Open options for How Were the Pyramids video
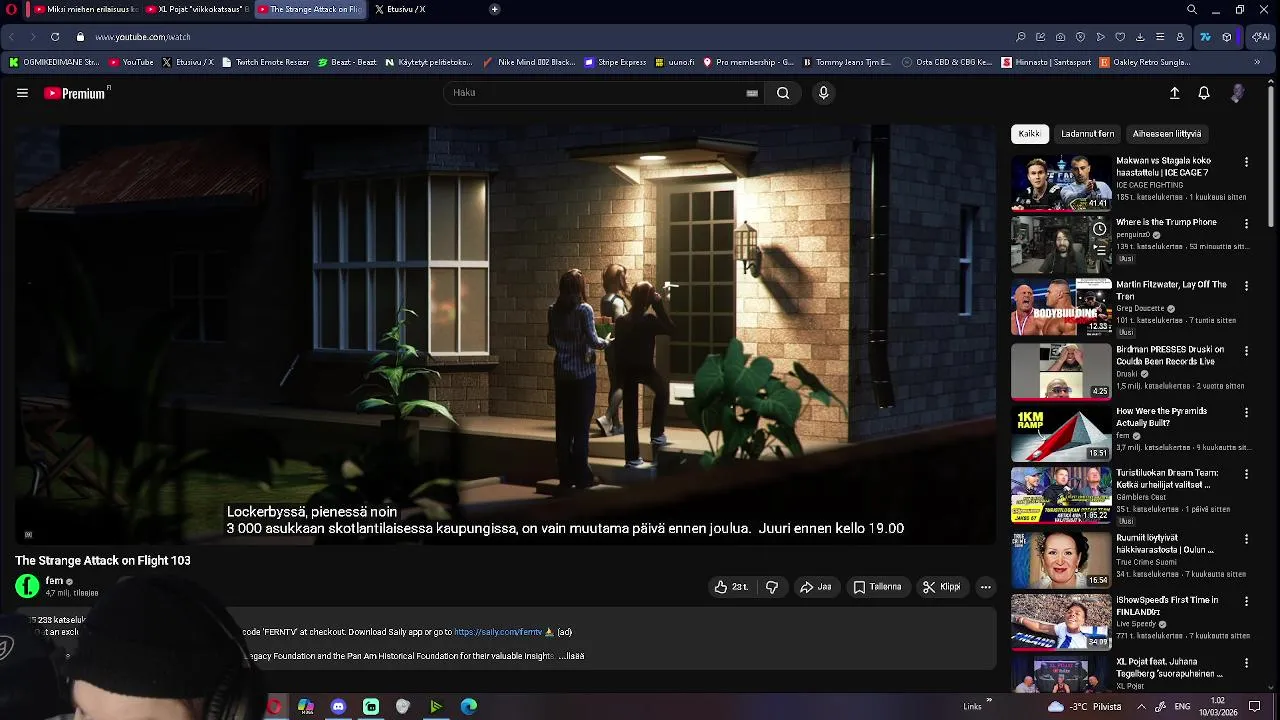The width and height of the screenshot is (1280, 720). [x=1246, y=413]
